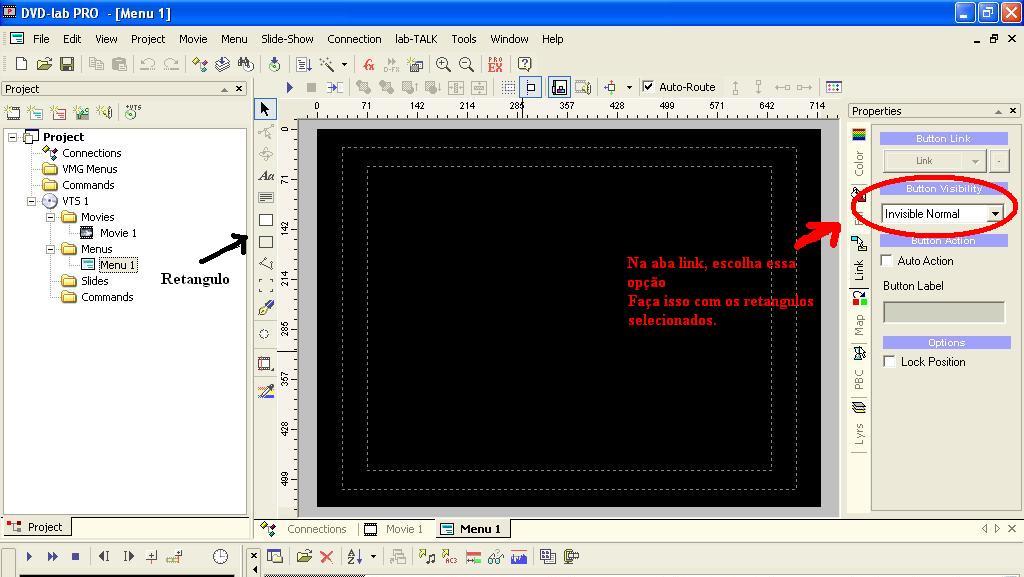Image resolution: width=1024 pixels, height=577 pixels.
Task: Open the lab-TALK menu
Action: [416, 39]
